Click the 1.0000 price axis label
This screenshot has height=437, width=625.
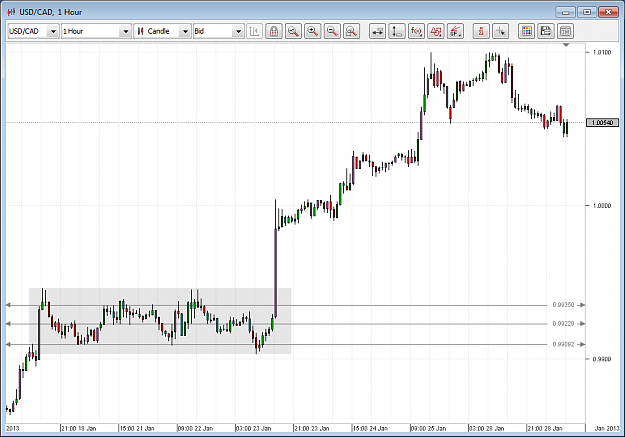601,205
